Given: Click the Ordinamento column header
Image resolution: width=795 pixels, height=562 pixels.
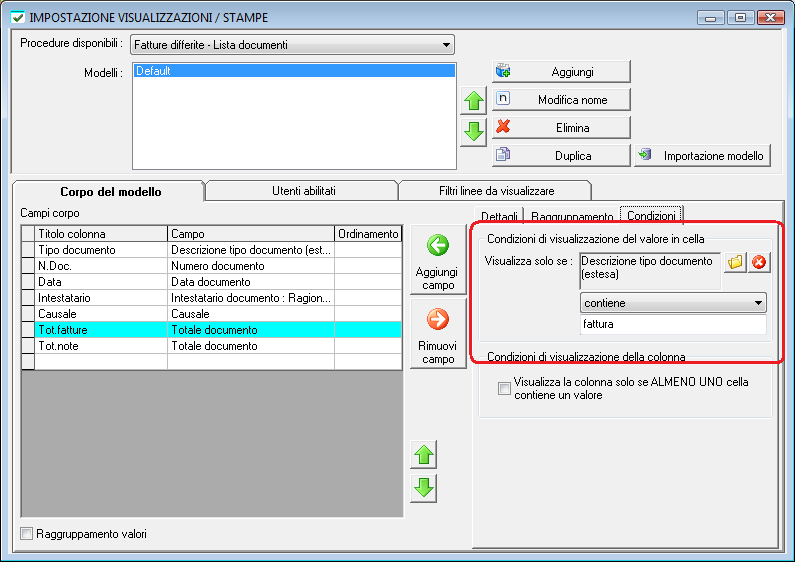Looking at the screenshot, I should [x=368, y=234].
